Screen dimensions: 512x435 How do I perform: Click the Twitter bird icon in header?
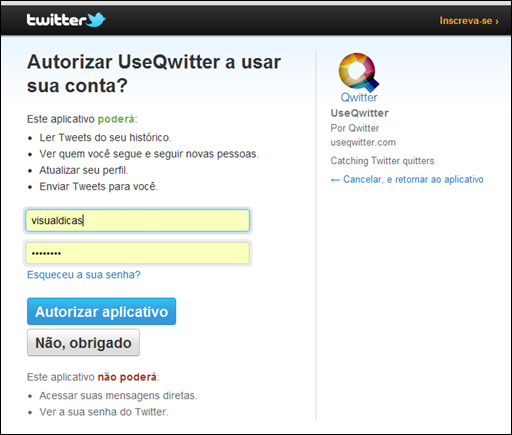96,20
